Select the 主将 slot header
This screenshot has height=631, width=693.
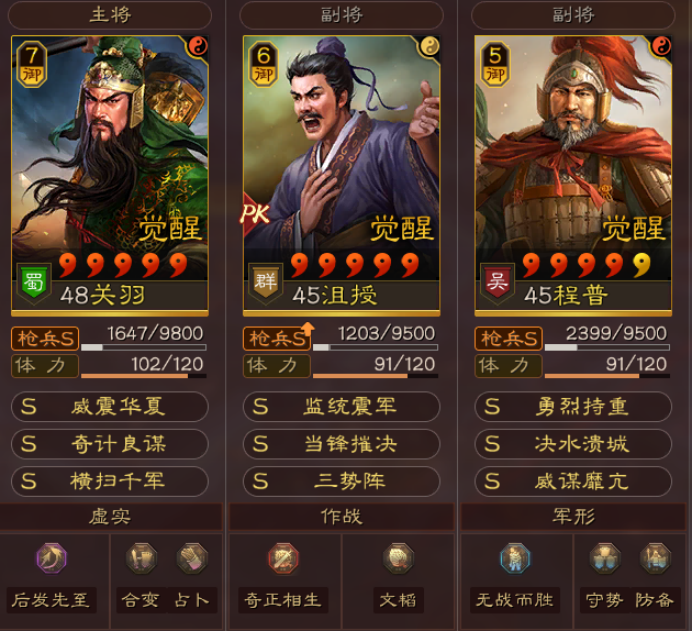pyautogui.click(x=110, y=15)
